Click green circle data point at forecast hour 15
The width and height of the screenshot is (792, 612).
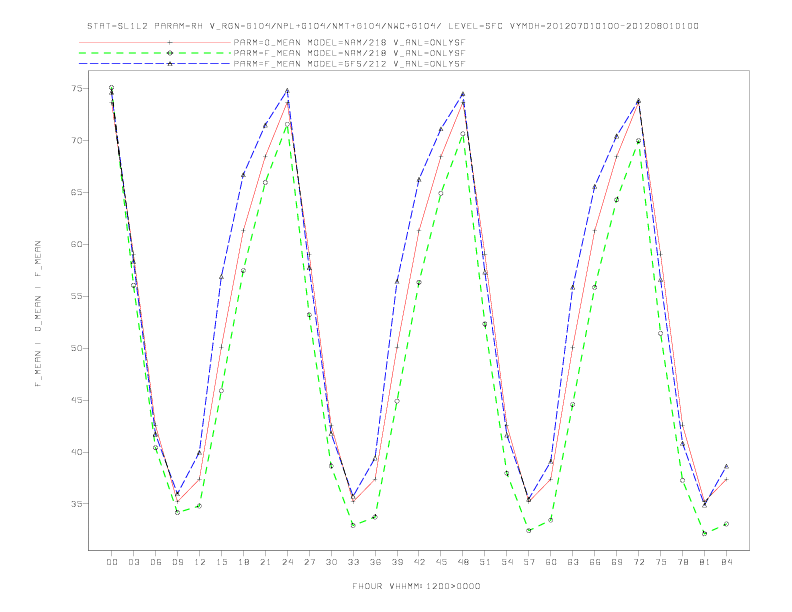[221, 391]
